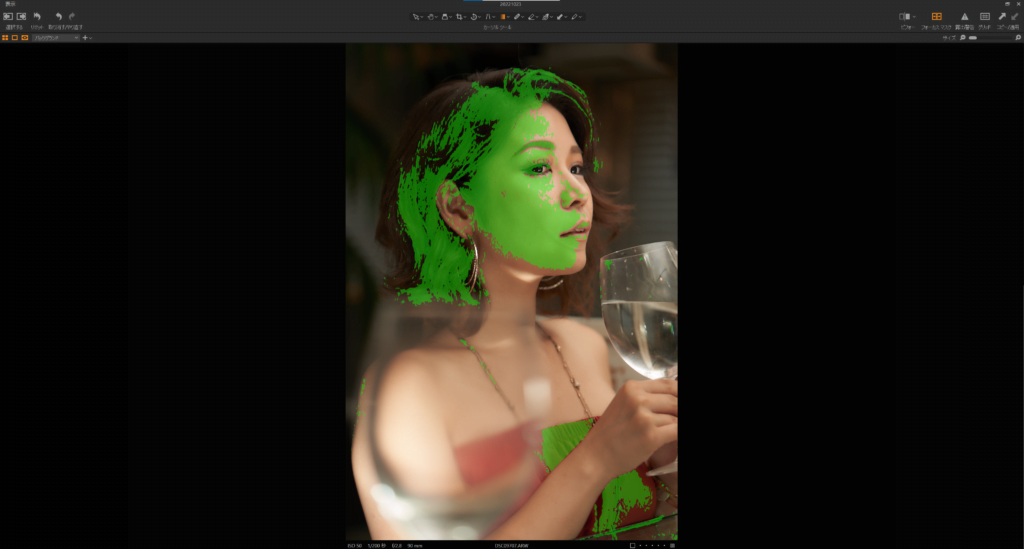Image resolution: width=1024 pixels, height=549 pixels.
Task: Click the reset adjustments icon
Action: 36,16
